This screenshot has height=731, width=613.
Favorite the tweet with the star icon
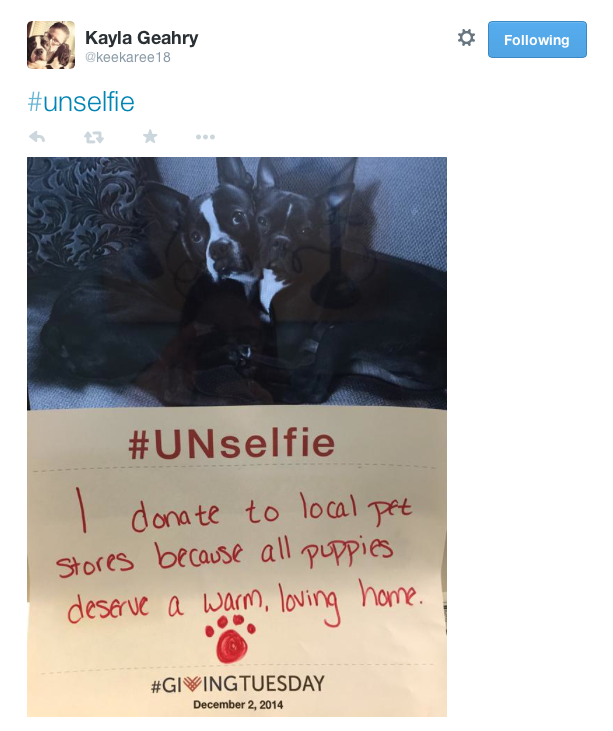[150, 137]
